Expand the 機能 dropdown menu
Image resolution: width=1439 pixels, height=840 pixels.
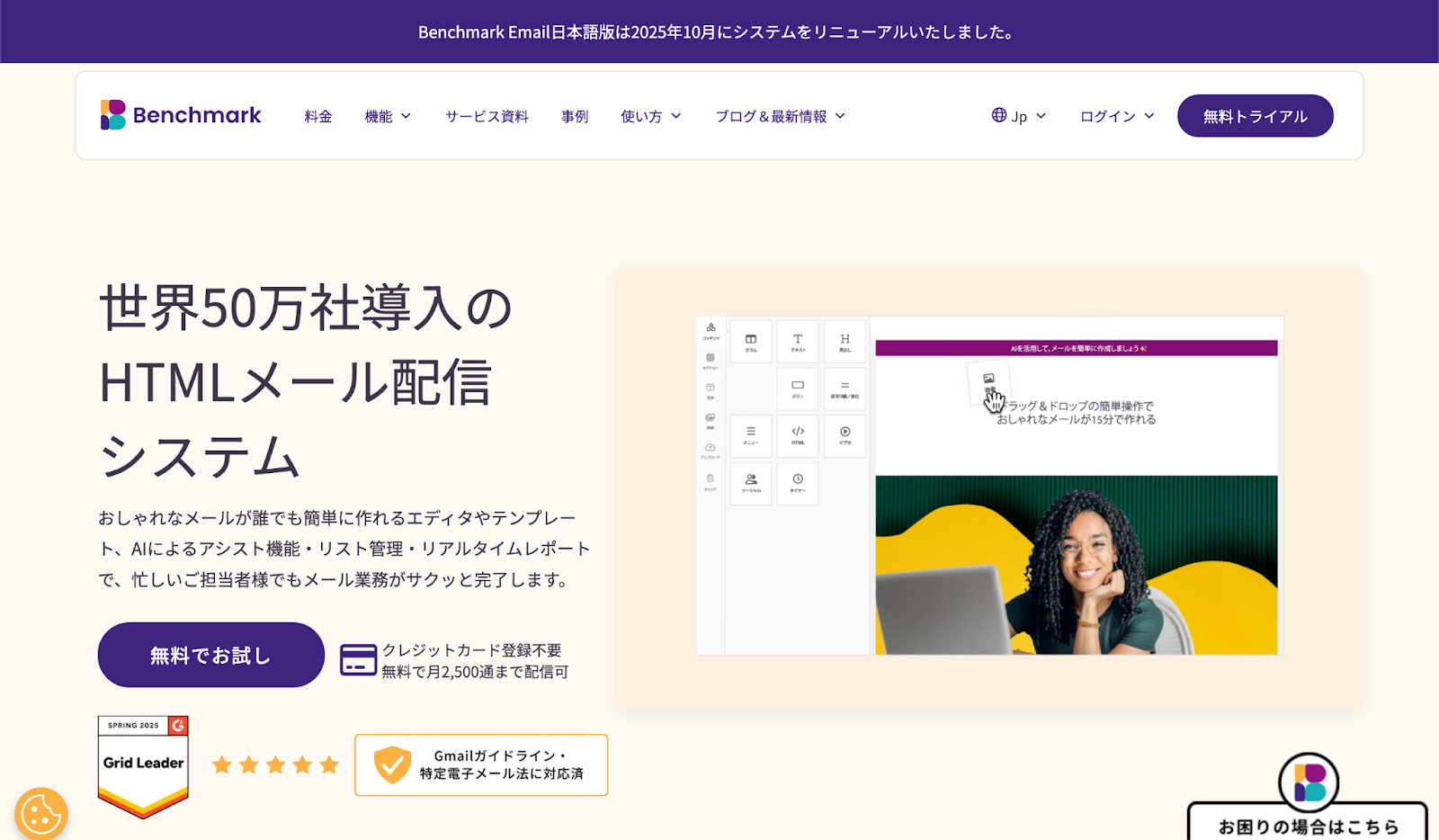tap(387, 115)
